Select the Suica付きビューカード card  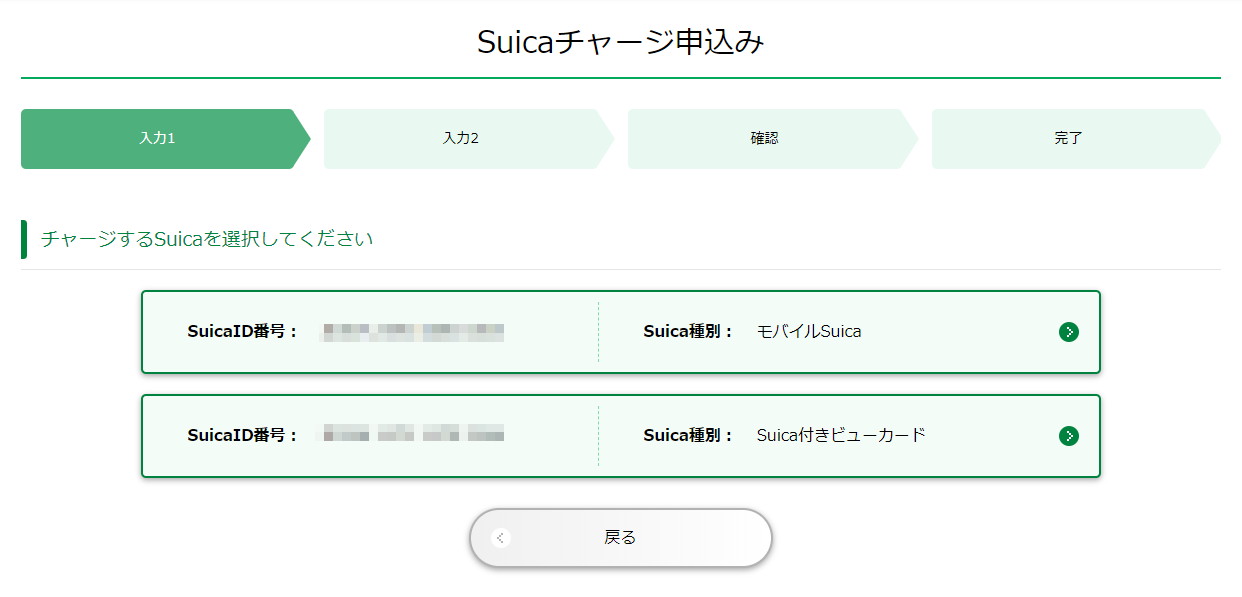tap(621, 436)
